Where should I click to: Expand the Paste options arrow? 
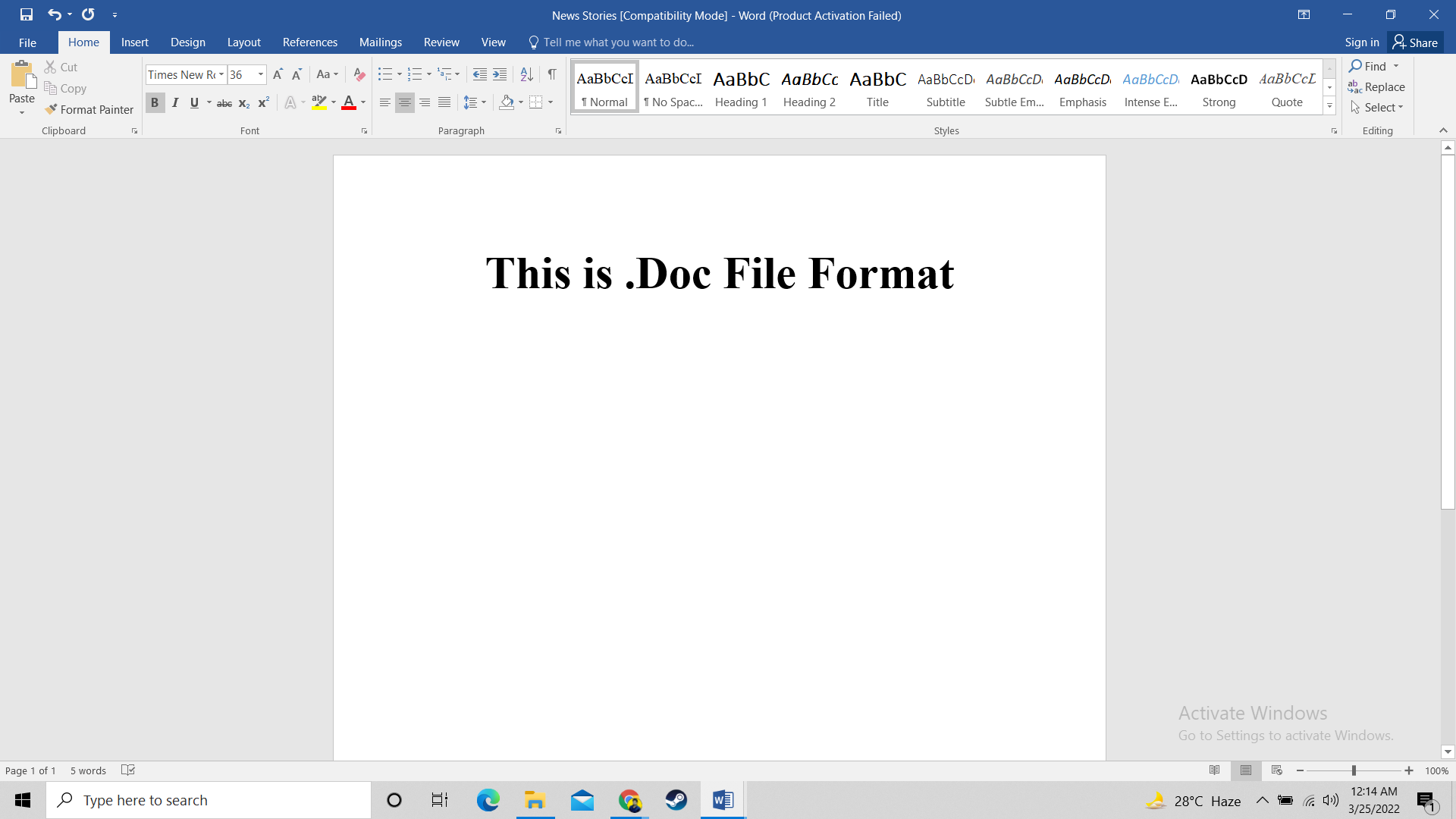click(22, 113)
